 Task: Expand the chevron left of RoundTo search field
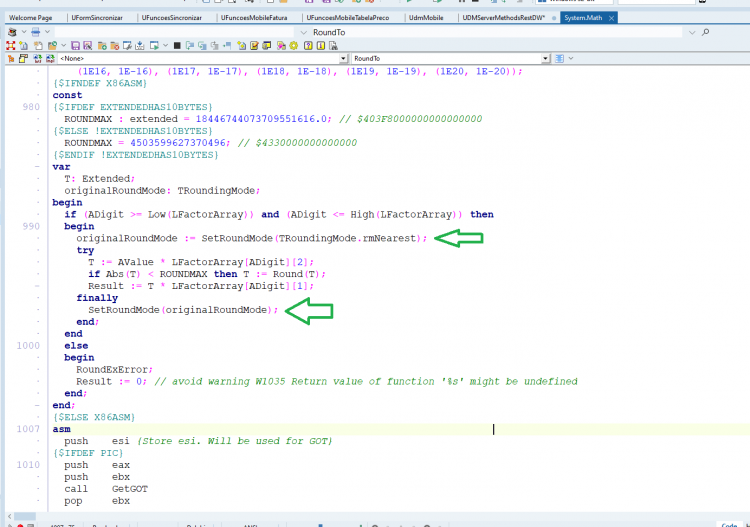point(303,32)
